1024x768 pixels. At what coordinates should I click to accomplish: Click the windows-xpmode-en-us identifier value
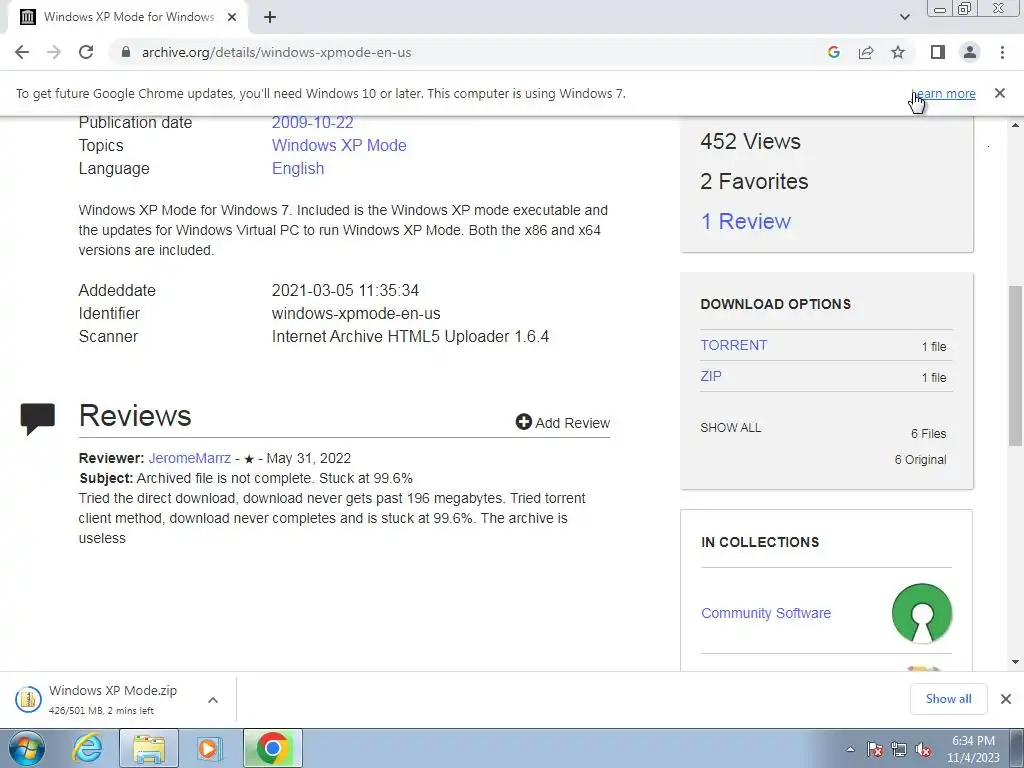[x=356, y=313]
